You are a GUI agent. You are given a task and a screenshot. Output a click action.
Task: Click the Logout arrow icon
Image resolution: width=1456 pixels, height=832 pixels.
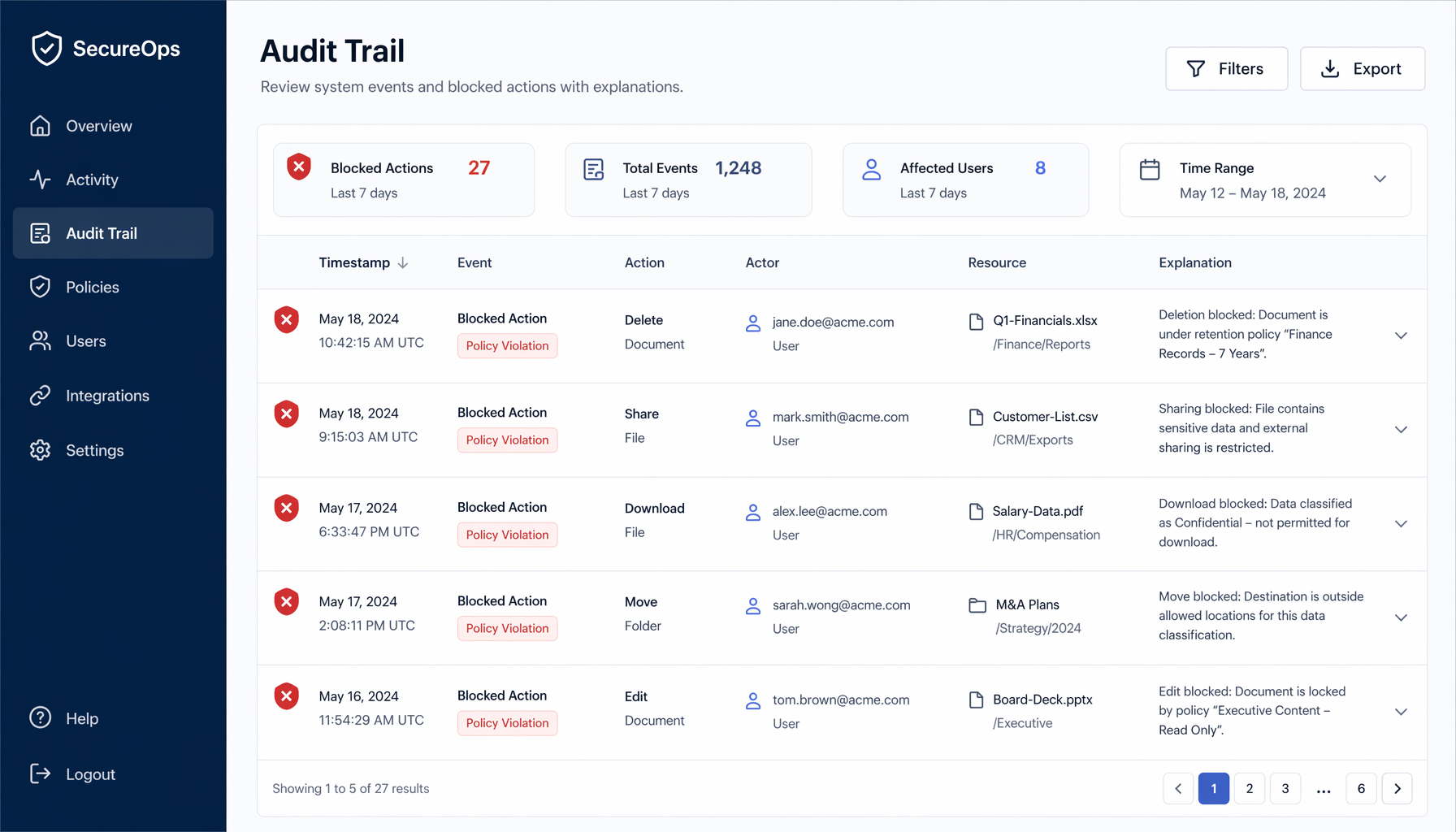point(40,773)
